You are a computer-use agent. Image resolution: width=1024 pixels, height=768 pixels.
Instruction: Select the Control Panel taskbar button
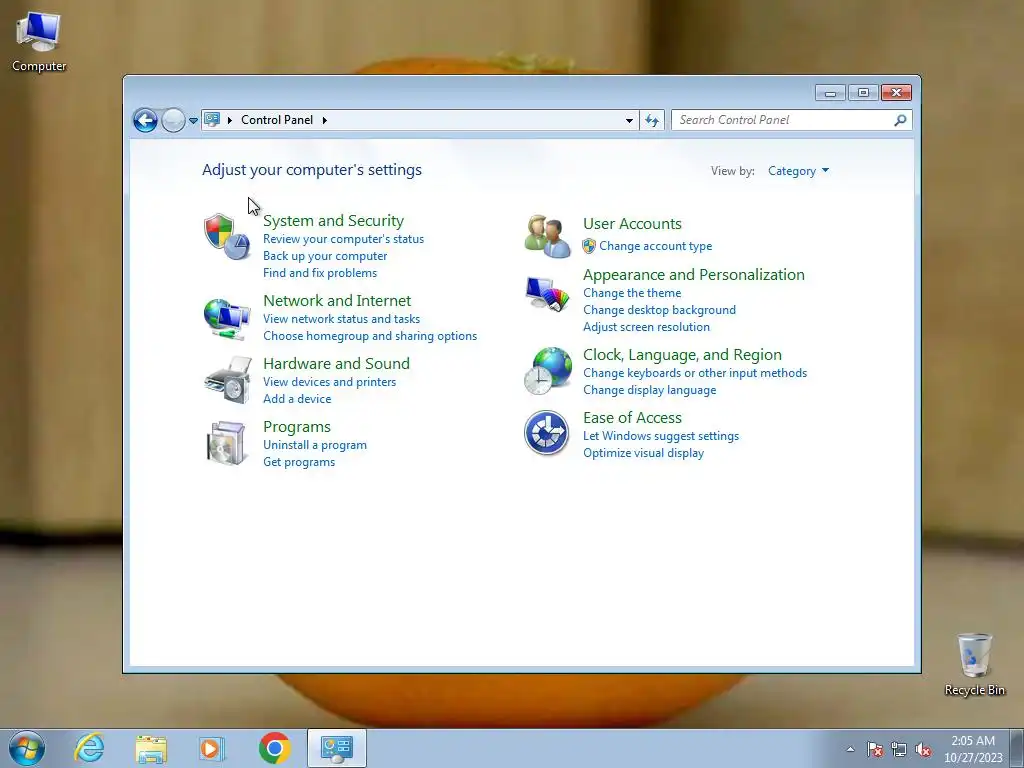(x=336, y=748)
